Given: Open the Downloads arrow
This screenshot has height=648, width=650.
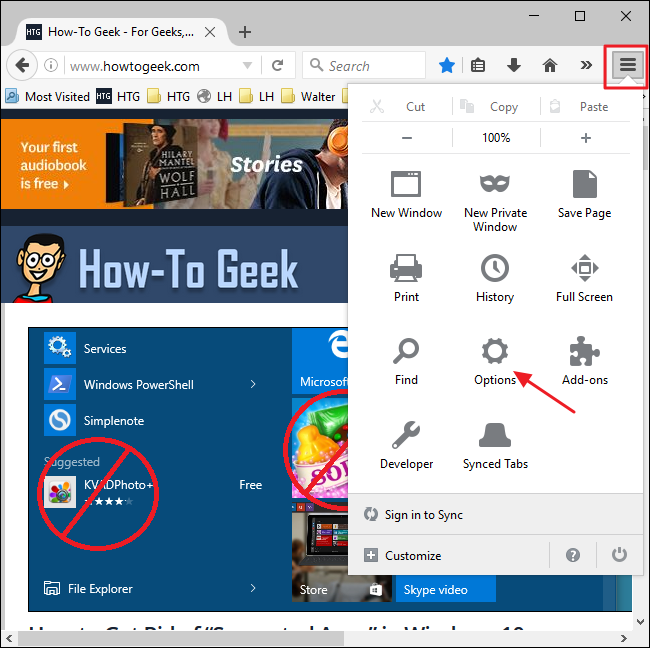Looking at the screenshot, I should pos(514,65).
